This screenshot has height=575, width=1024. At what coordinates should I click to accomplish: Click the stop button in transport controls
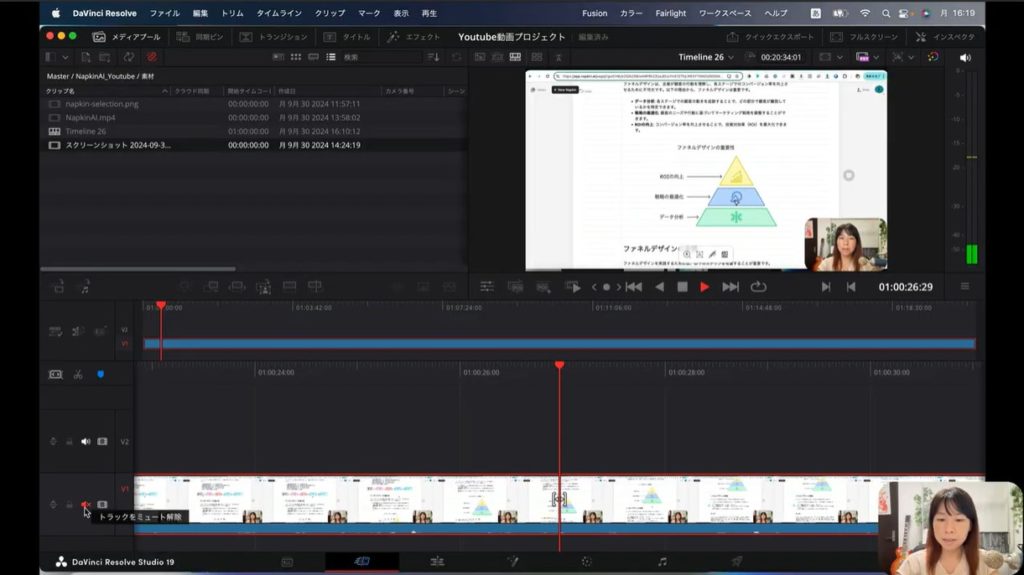click(x=682, y=287)
